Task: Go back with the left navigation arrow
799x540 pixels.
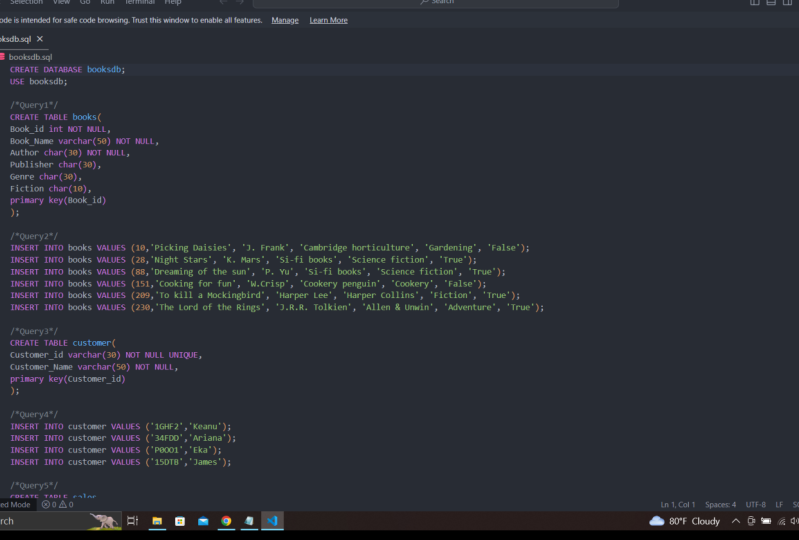Action: pos(223,3)
